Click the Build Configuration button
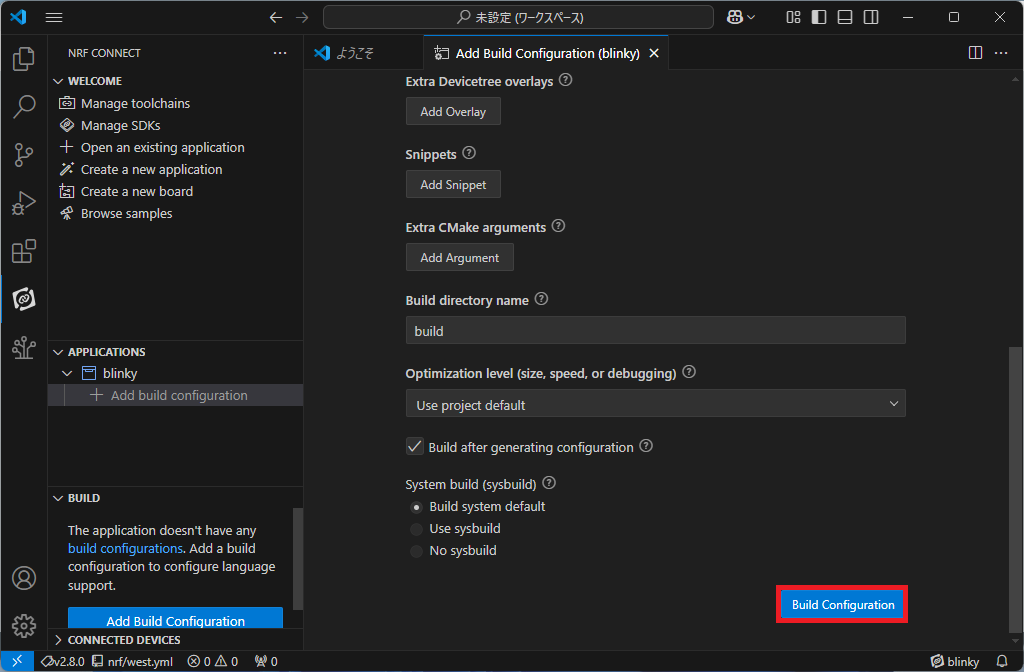The image size is (1024, 672). tap(842, 605)
